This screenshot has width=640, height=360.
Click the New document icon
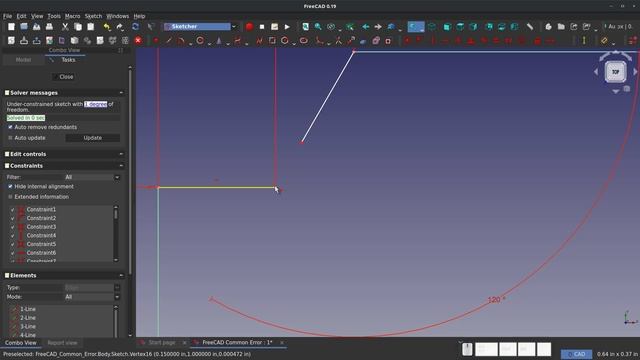point(11,27)
